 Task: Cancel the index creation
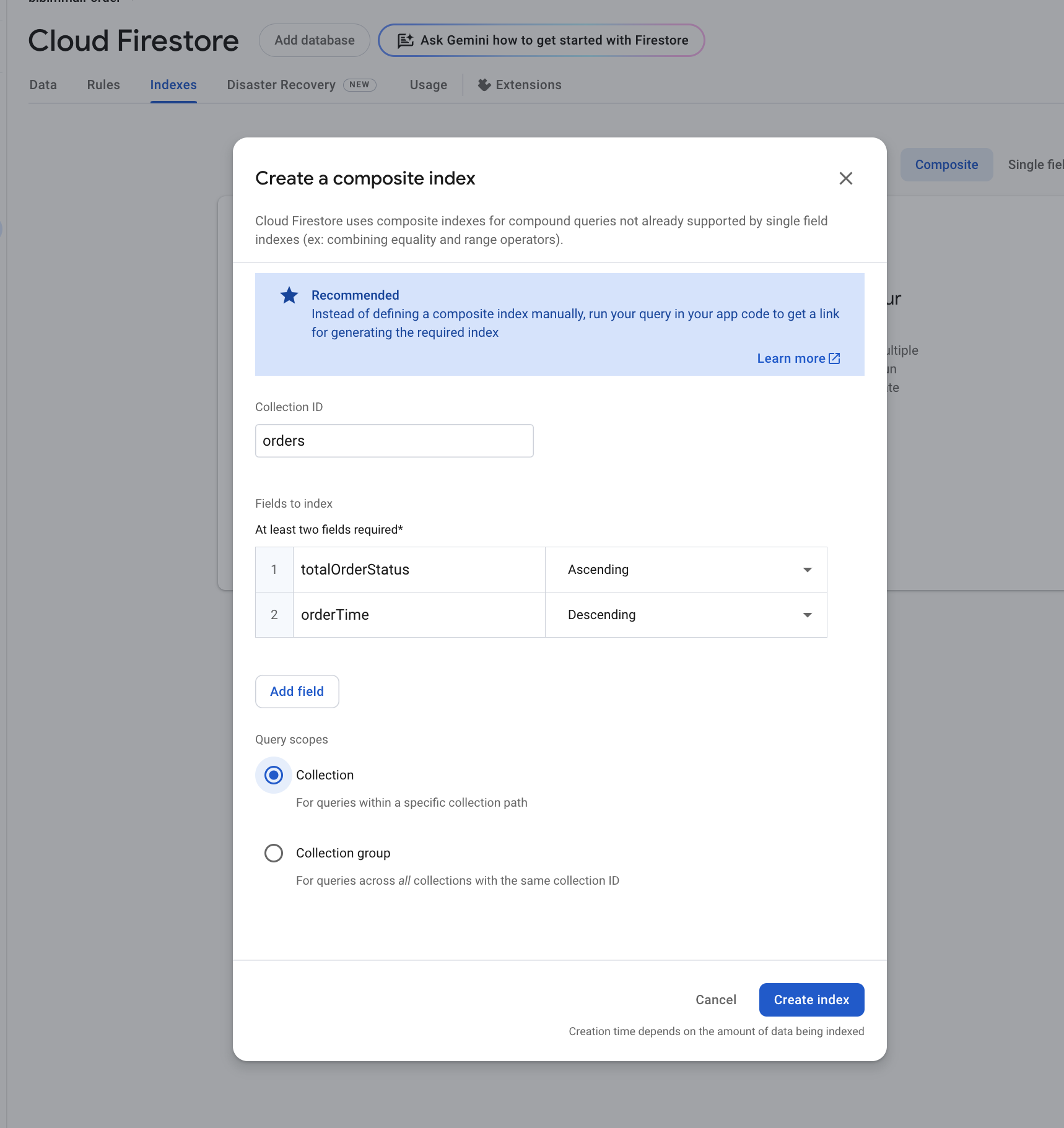[x=716, y=1000]
